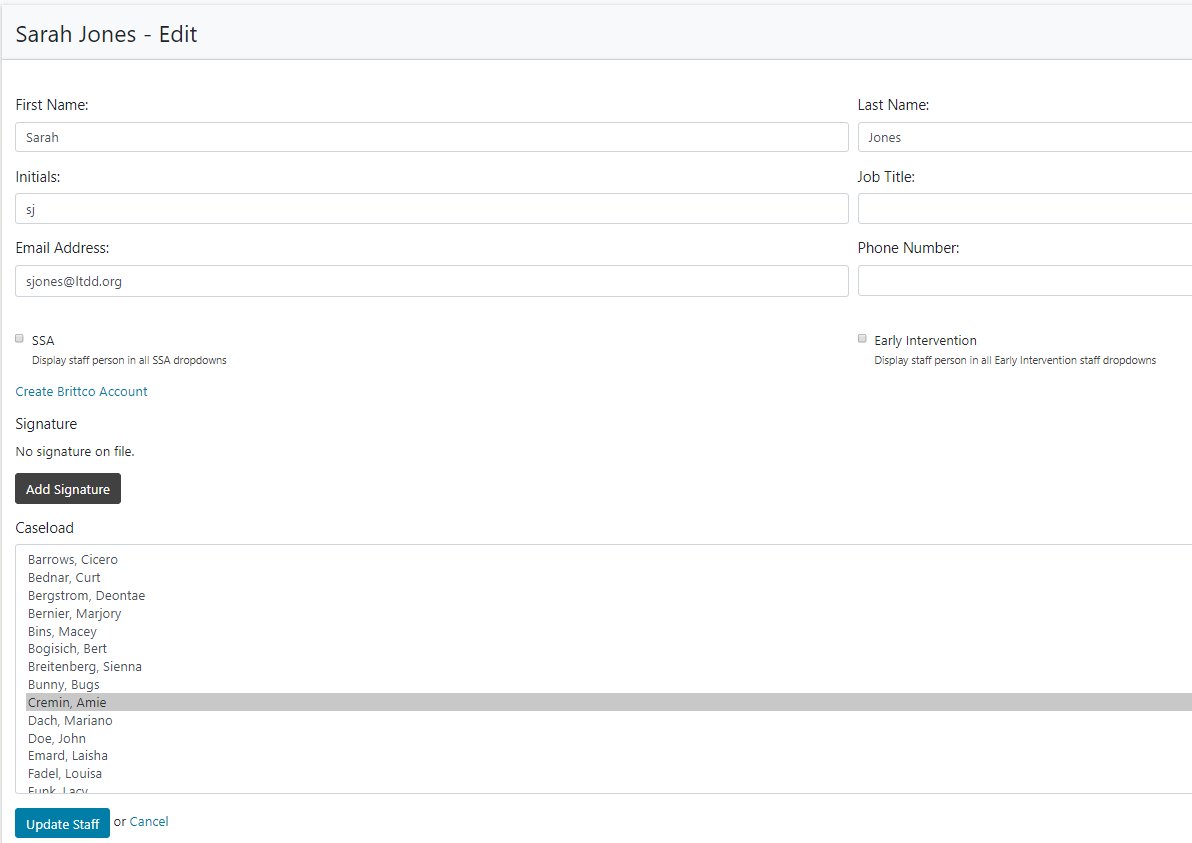
Task: Click into the Job Title field
Action: 1023,209
